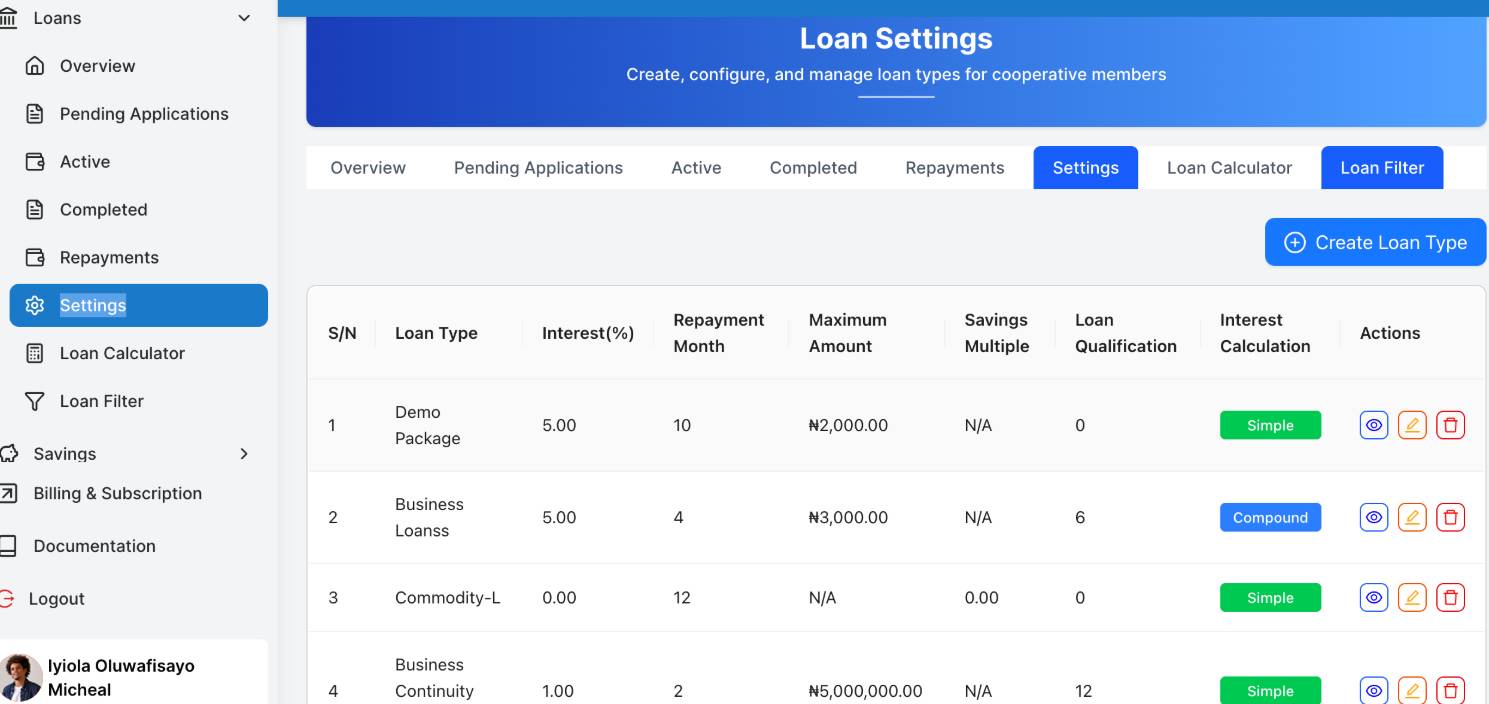Click the ₦5,000,000.00 maximum amount cell
The width and height of the screenshot is (1489, 704).
[x=866, y=691]
